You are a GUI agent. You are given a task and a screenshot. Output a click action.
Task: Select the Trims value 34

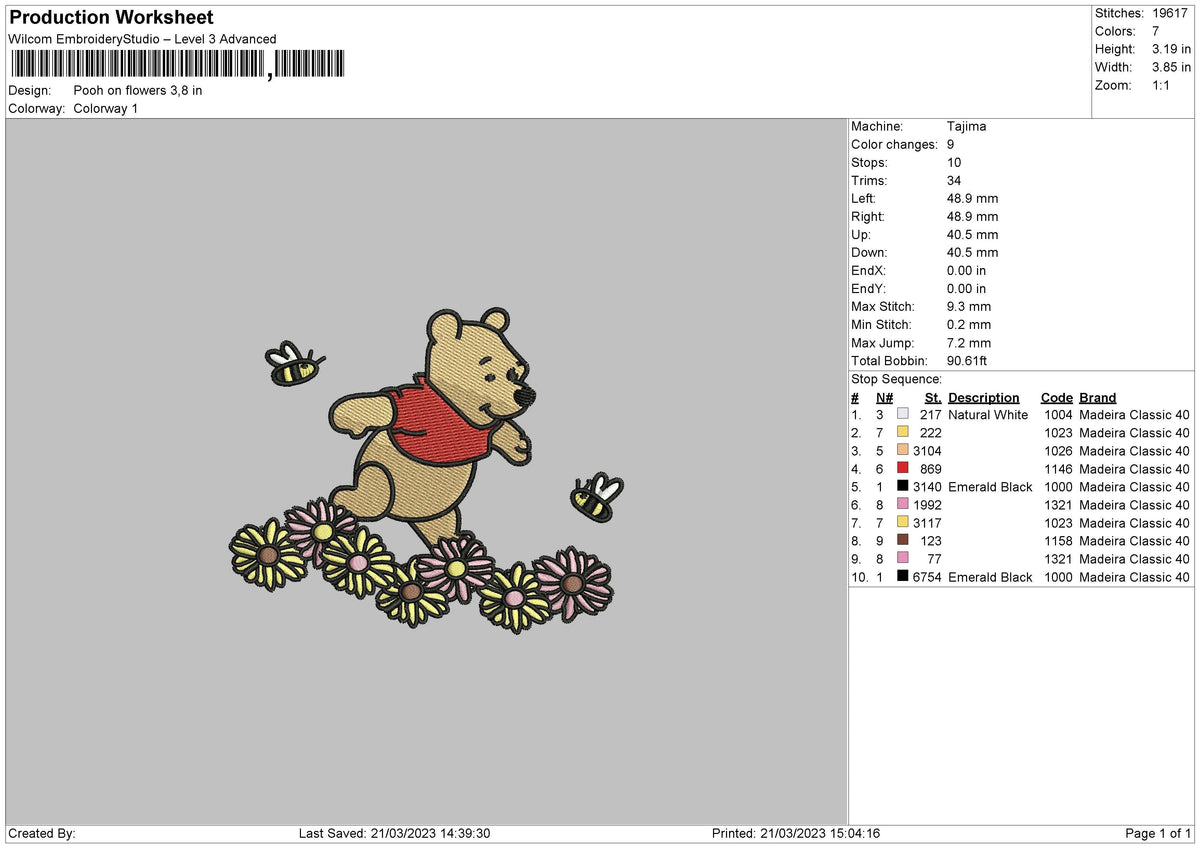point(954,181)
